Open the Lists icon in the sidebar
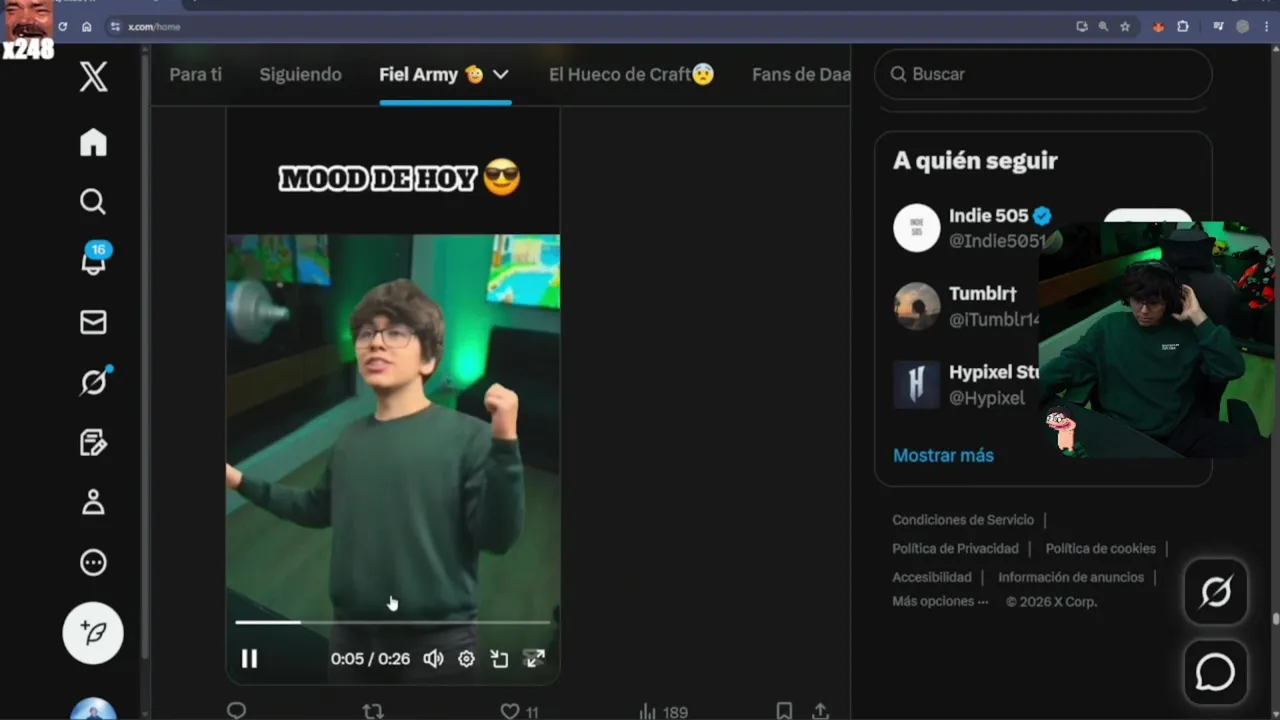Image resolution: width=1280 pixels, height=720 pixels. pyautogui.click(x=93, y=442)
